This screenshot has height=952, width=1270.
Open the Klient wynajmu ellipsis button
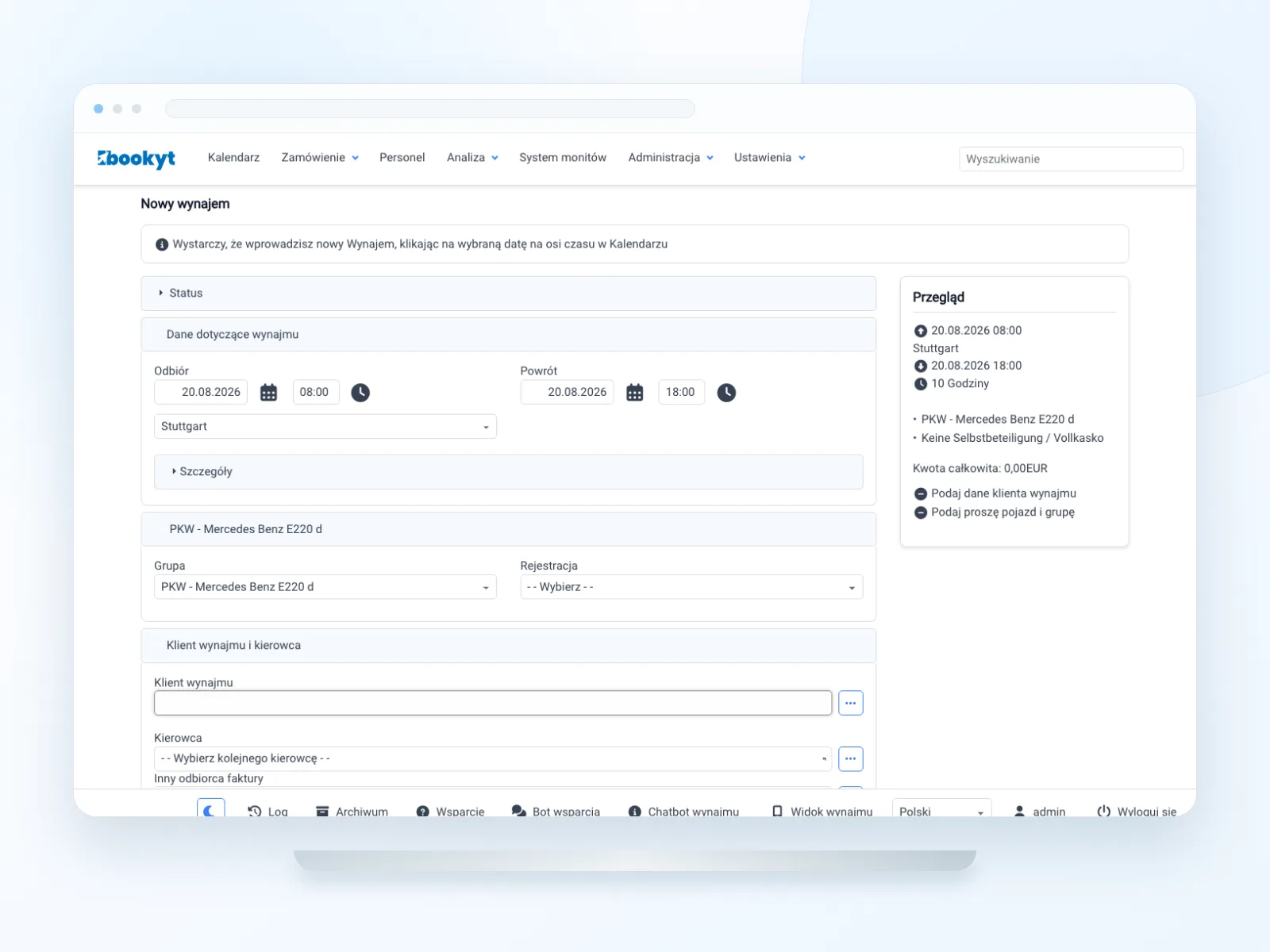point(850,703)
